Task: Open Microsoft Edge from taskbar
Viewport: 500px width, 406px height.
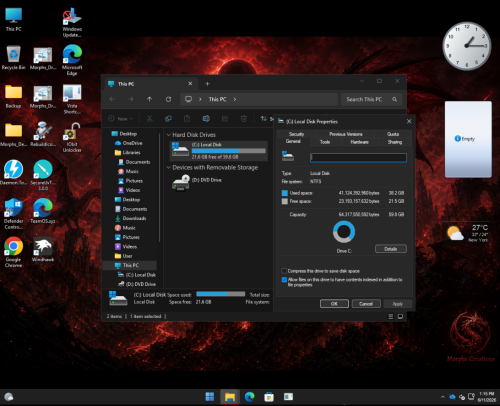Action: coord(249,397)
